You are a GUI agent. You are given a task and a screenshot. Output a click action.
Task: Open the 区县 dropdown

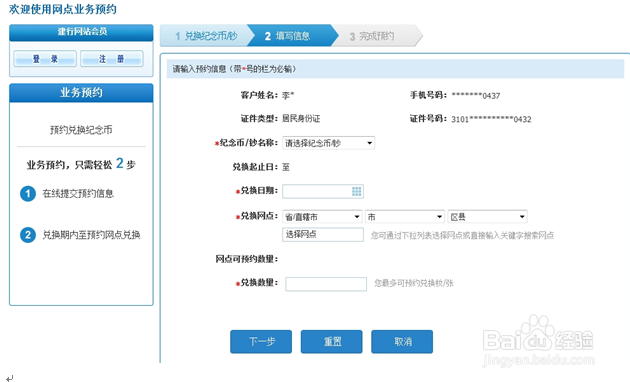pos(487,217)
